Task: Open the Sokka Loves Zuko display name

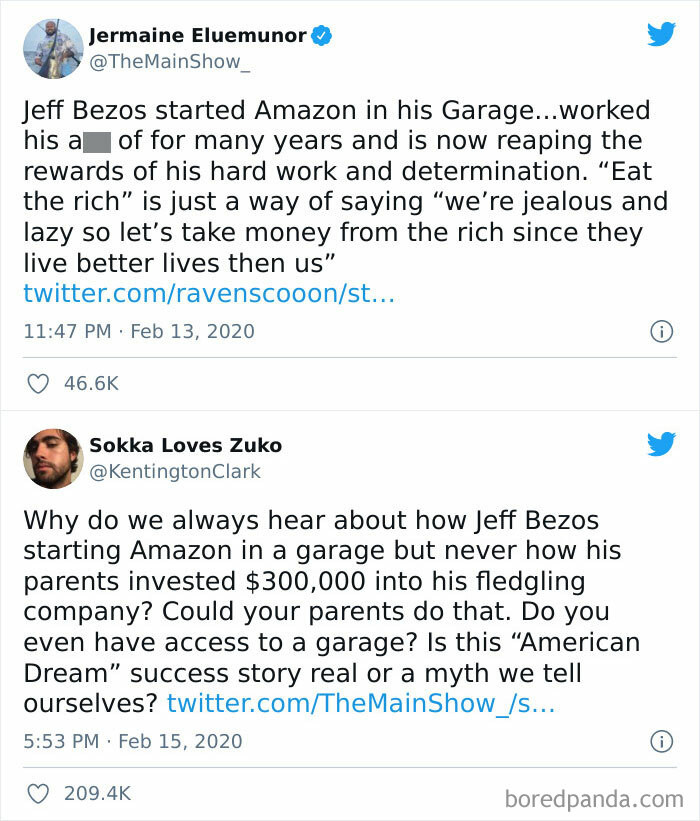Action: point(185,446)
